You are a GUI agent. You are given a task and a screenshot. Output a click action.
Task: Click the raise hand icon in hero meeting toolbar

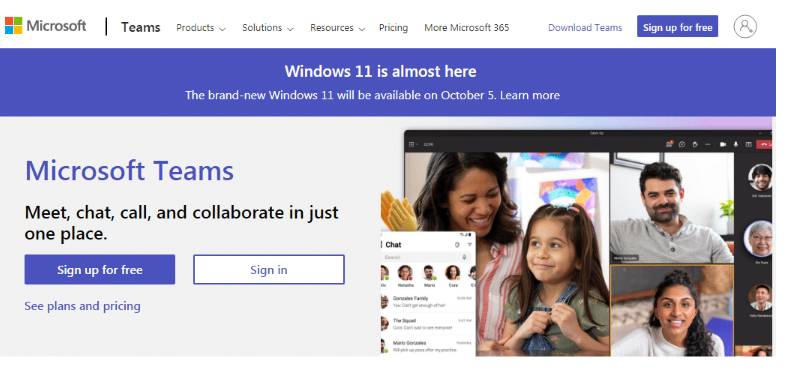point(695,144)
